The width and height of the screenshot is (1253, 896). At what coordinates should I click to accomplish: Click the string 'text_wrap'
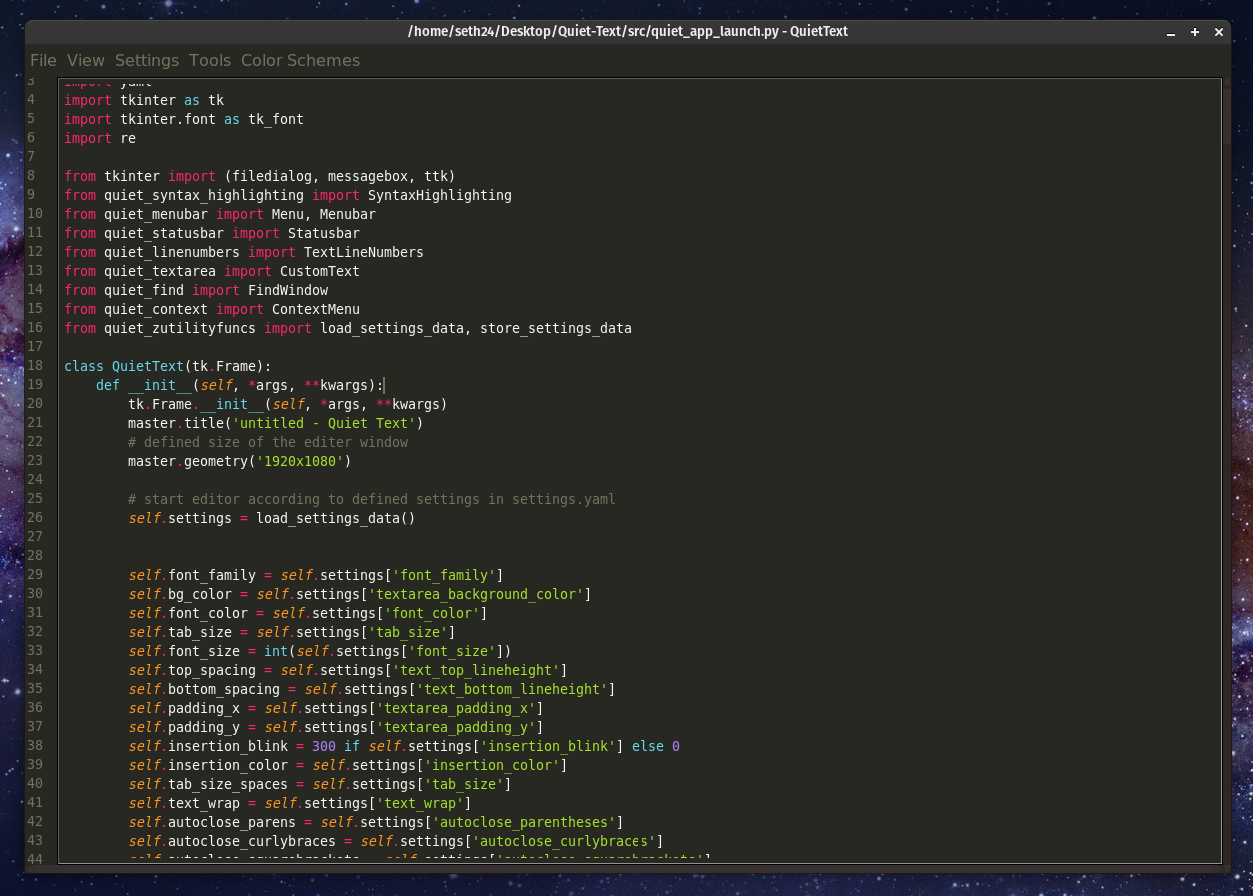click(x=419, y=803)
